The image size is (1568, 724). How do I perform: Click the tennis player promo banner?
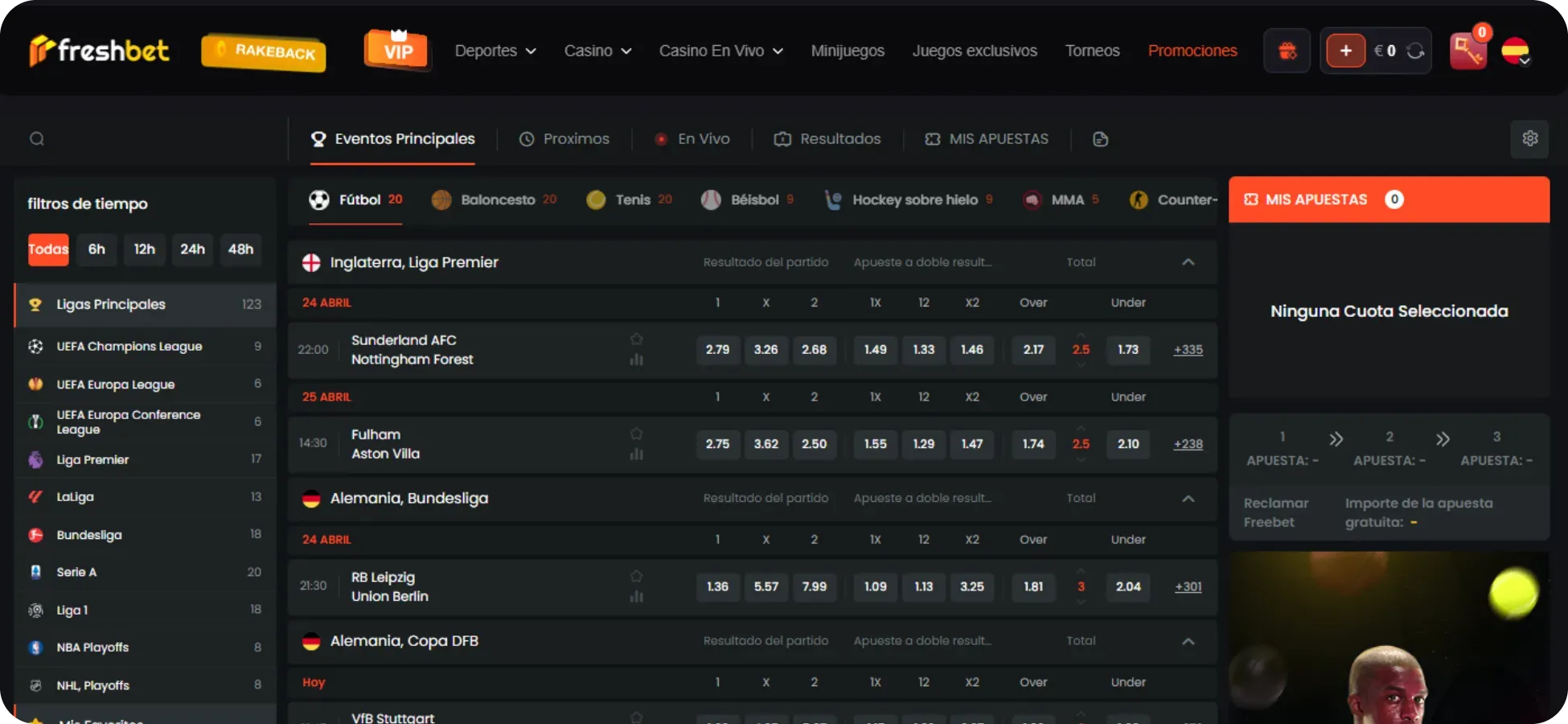pos(1389,637)
